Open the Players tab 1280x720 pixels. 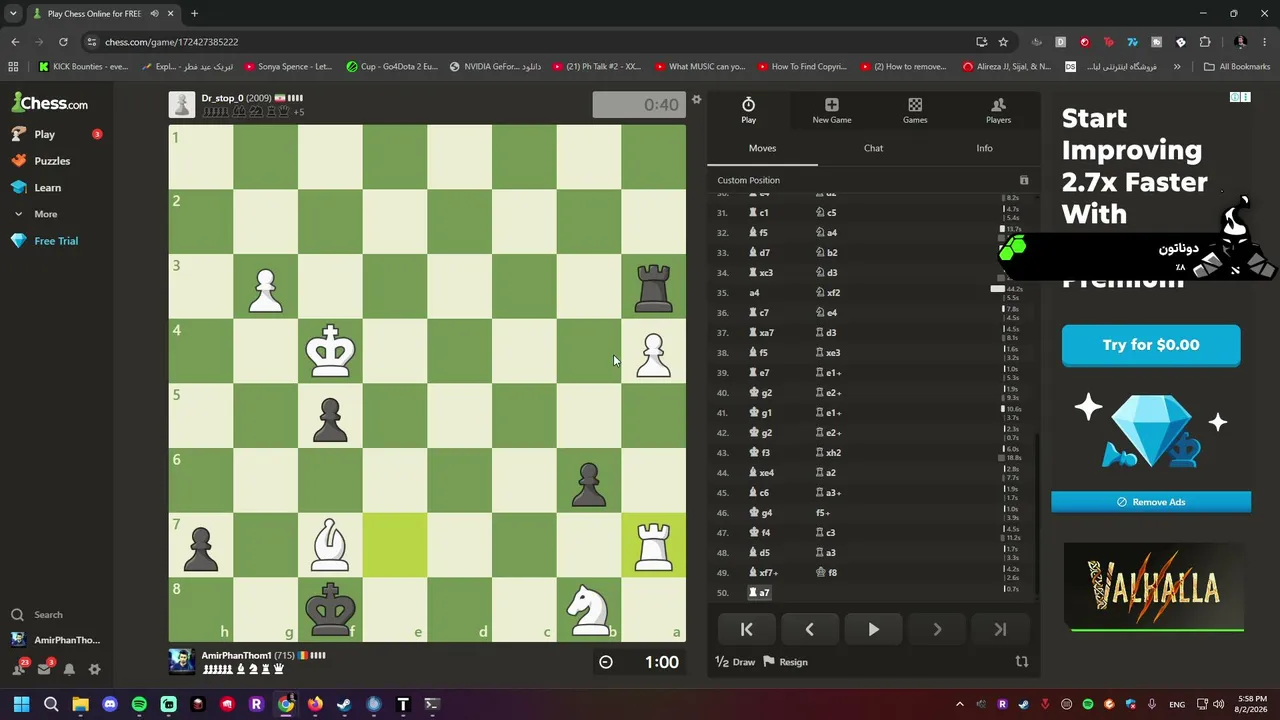coord(998,110)
